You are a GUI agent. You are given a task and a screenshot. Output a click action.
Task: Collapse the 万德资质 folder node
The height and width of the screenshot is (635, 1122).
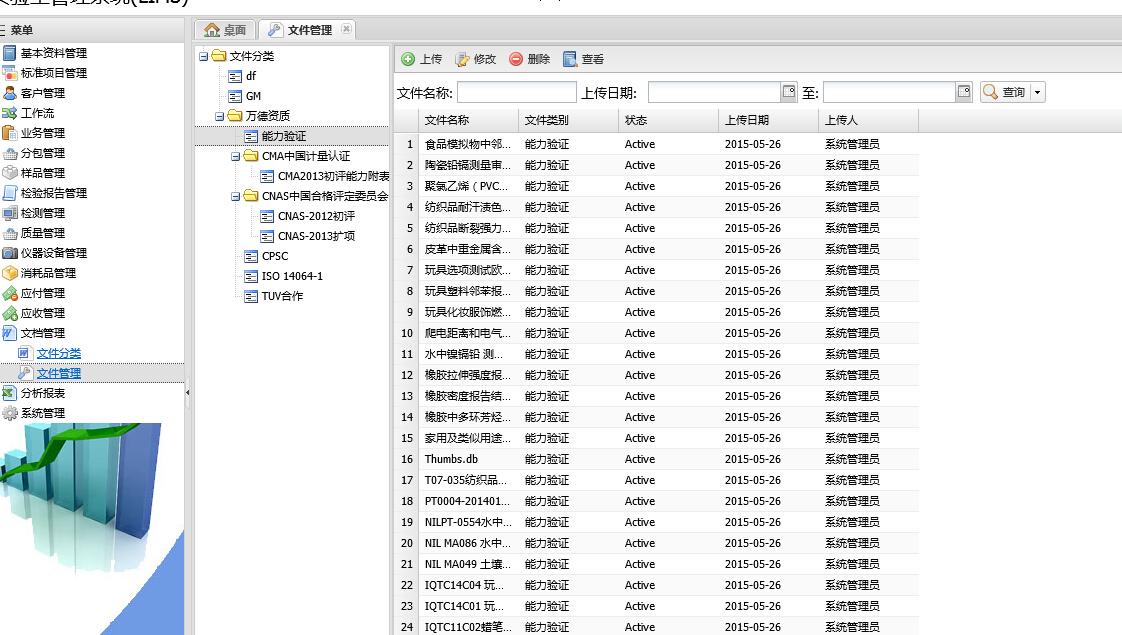[x=220, y=116]
